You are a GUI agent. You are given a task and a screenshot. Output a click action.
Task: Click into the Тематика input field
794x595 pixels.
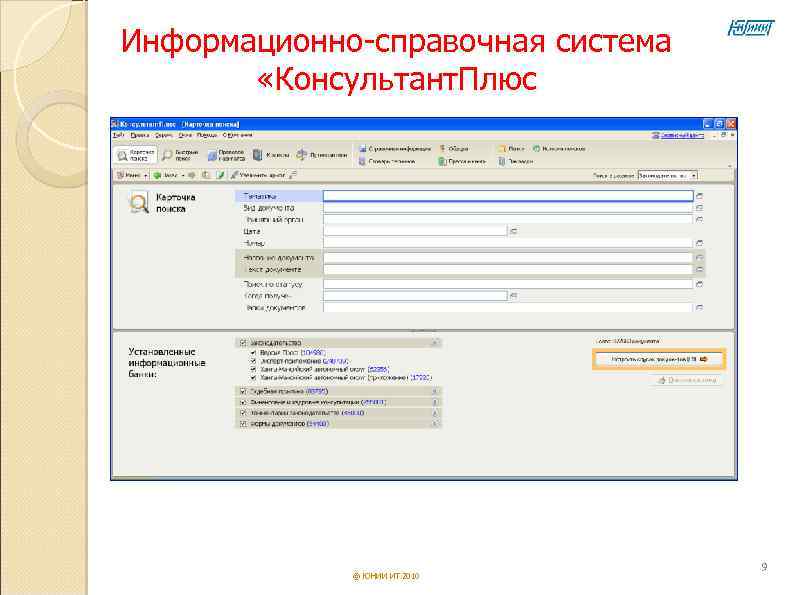click(x=508, y=196)
